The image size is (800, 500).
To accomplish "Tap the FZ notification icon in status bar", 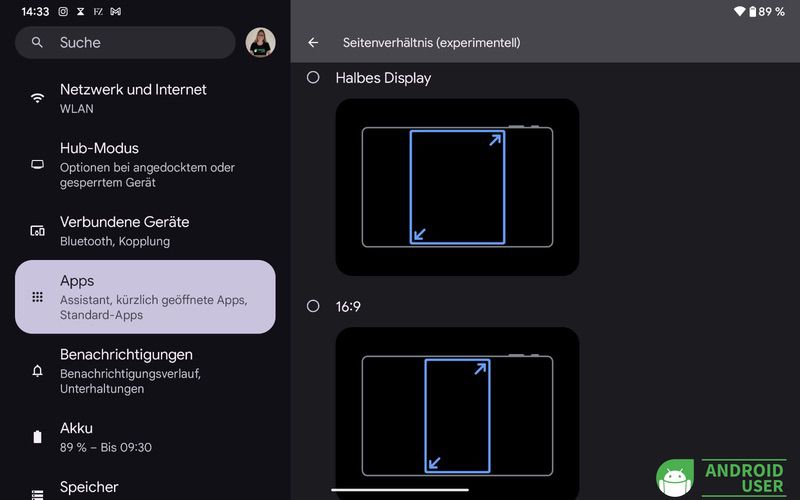I will tap(98, 11).
